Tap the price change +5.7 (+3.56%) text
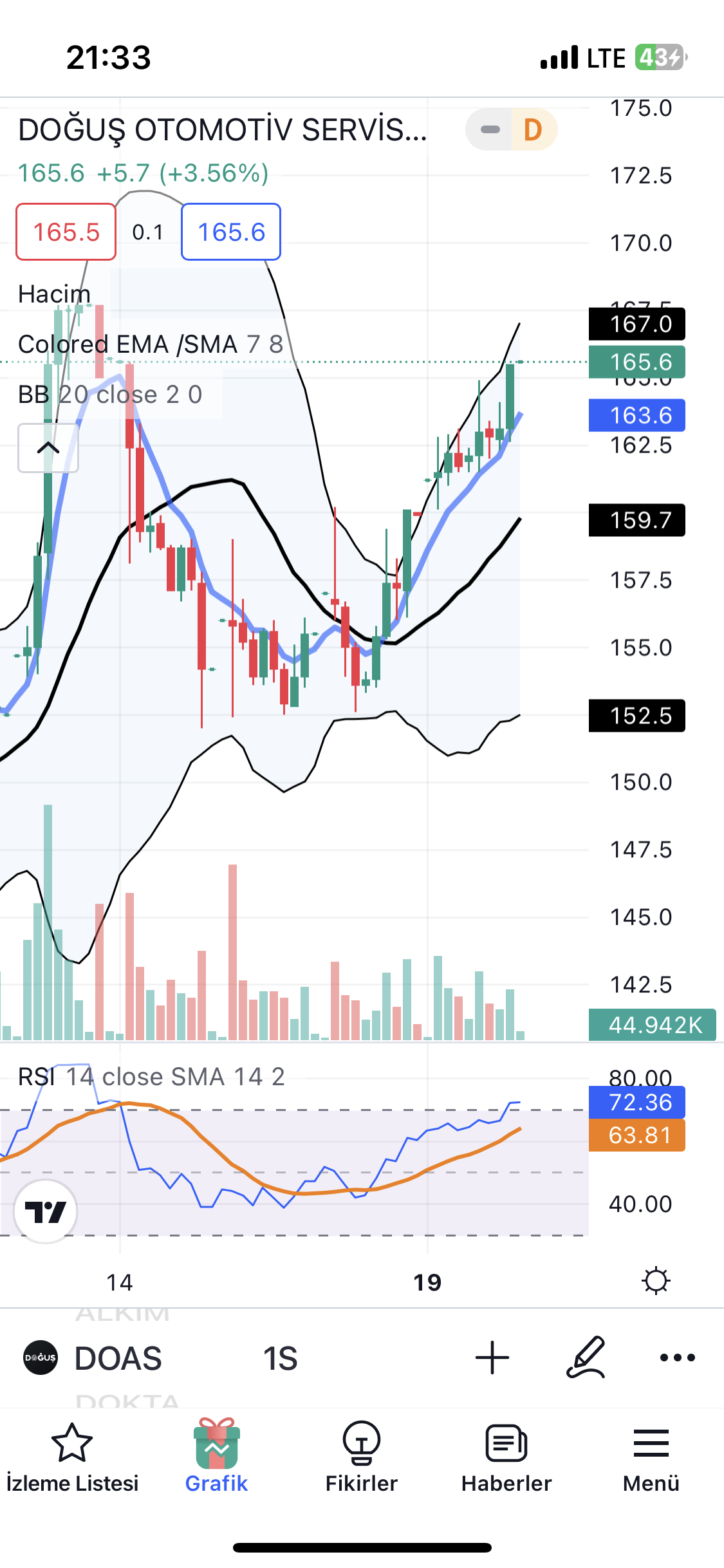 [x=183, y=173]
